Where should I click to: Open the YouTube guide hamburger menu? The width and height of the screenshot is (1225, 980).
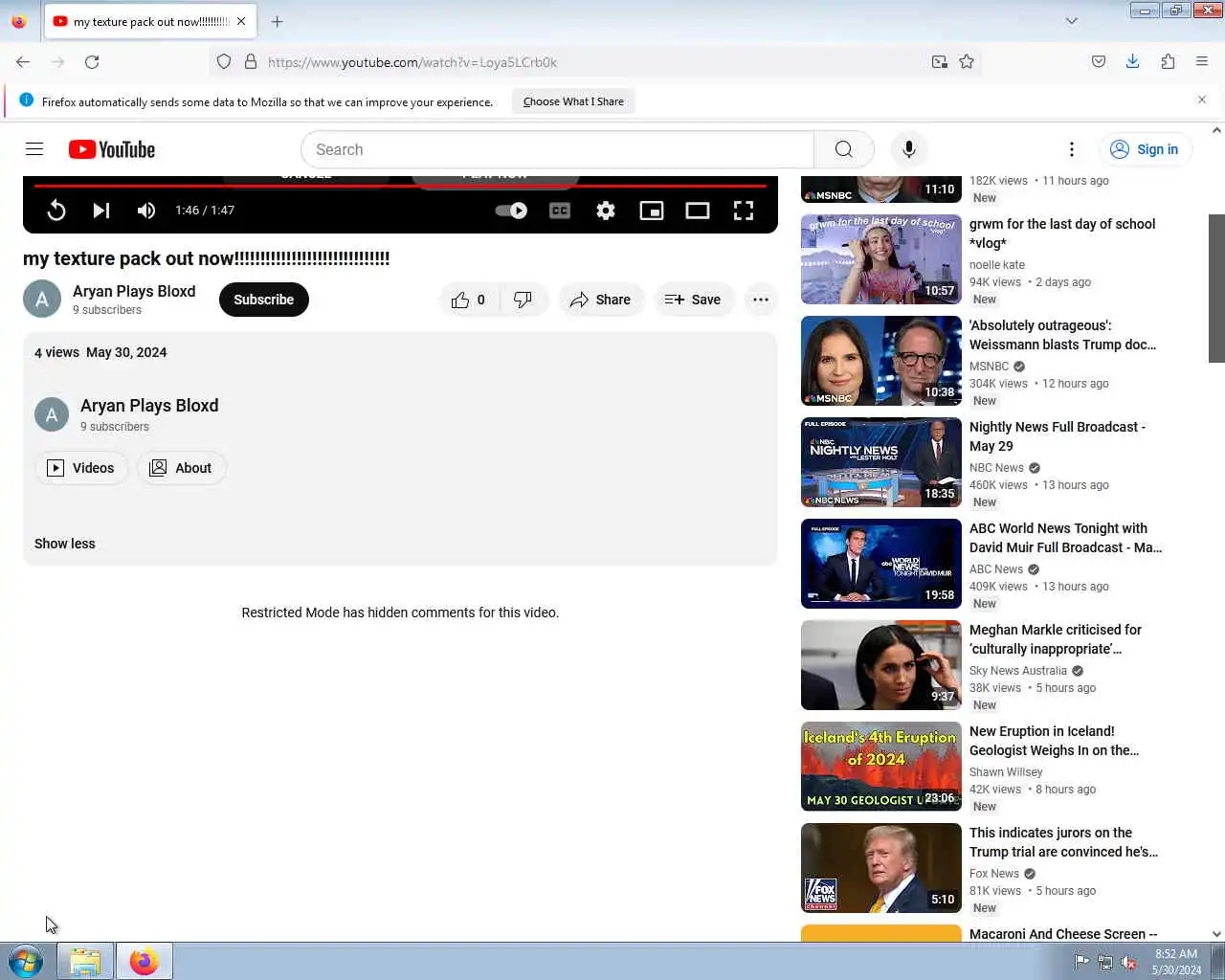click(x=34, y=149)
